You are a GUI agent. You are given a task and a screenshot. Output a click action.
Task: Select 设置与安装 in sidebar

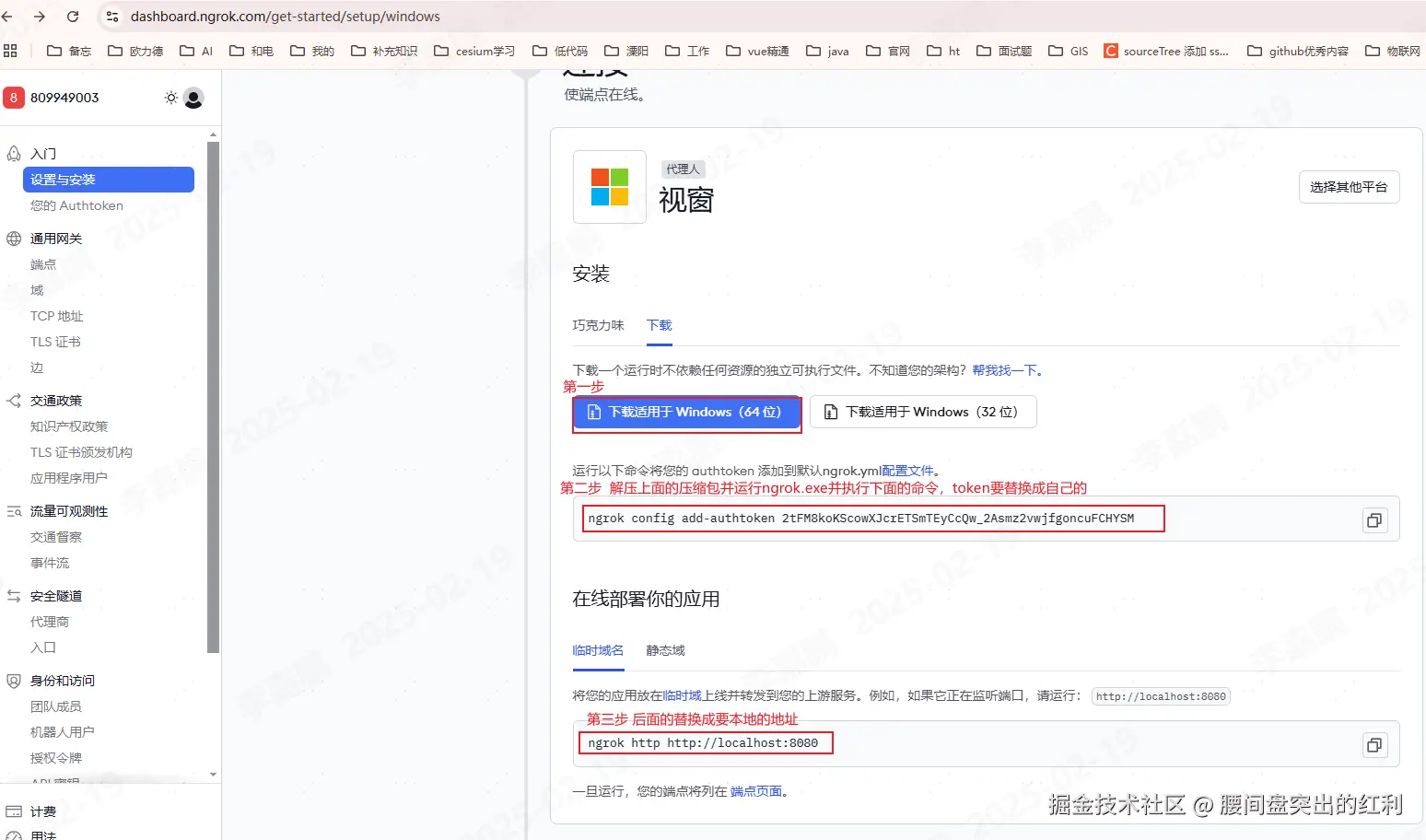(109, 180)
